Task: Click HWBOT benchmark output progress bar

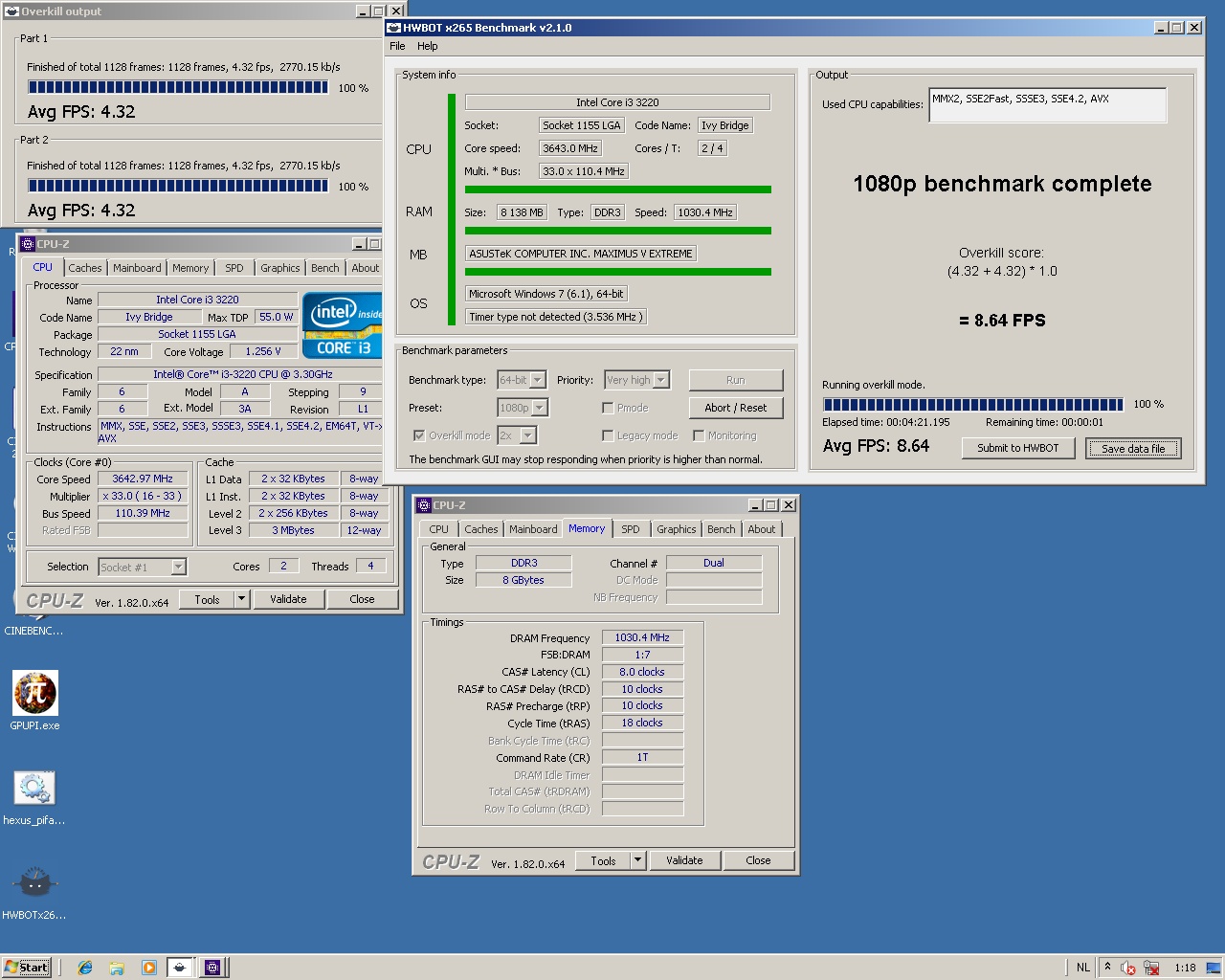Action: click(x=973, y=404)
